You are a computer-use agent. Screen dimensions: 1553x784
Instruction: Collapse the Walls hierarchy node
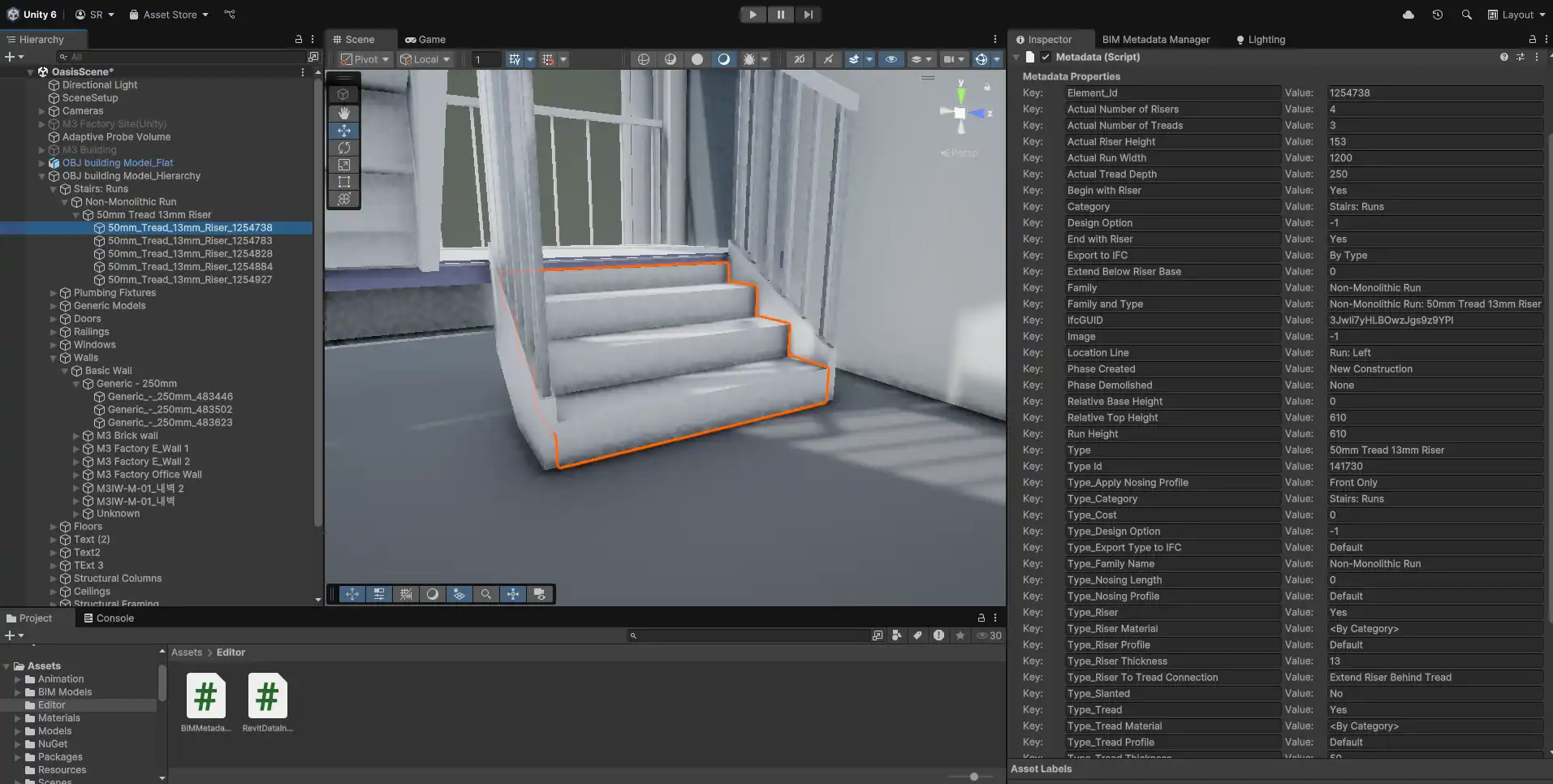(54, 358)
